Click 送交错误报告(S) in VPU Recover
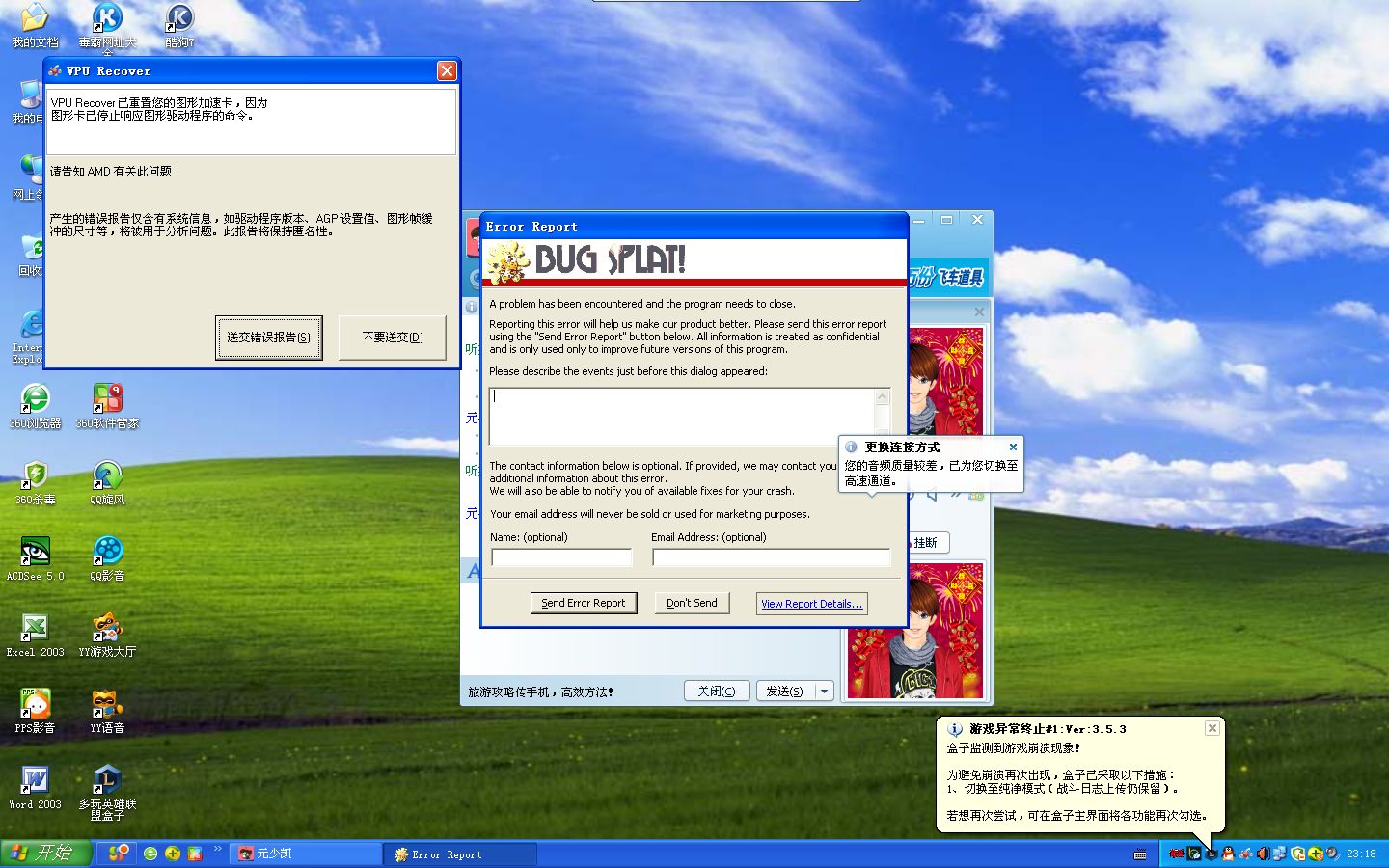Viewport: 1389px width, 868px height. tap(268, 338)
